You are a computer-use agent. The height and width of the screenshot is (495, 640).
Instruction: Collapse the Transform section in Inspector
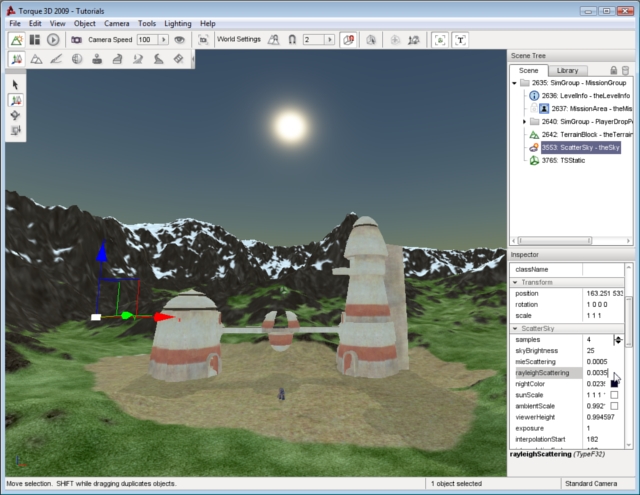click(x=515, y=282)
